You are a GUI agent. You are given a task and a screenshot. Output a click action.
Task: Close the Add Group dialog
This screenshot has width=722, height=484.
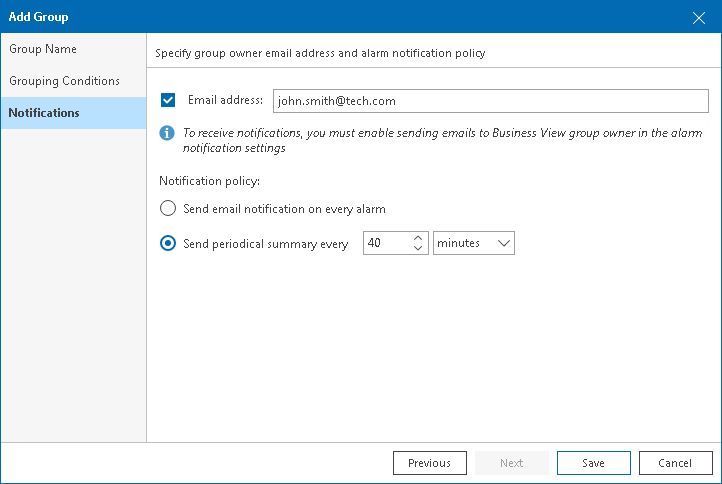click(x=699, y=17)
